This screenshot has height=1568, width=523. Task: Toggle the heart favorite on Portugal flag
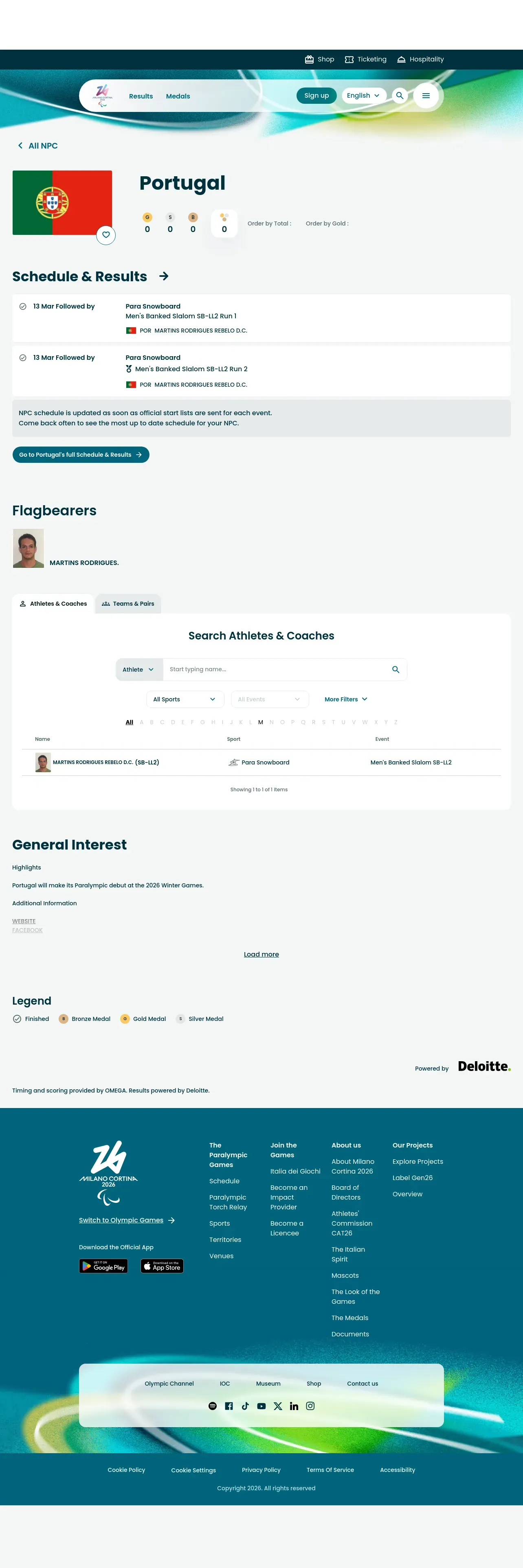click(x=106, y=235)
